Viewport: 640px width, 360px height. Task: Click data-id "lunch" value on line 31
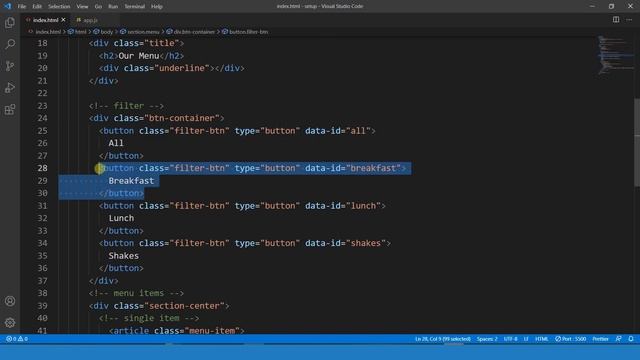(x=363, y=206)
